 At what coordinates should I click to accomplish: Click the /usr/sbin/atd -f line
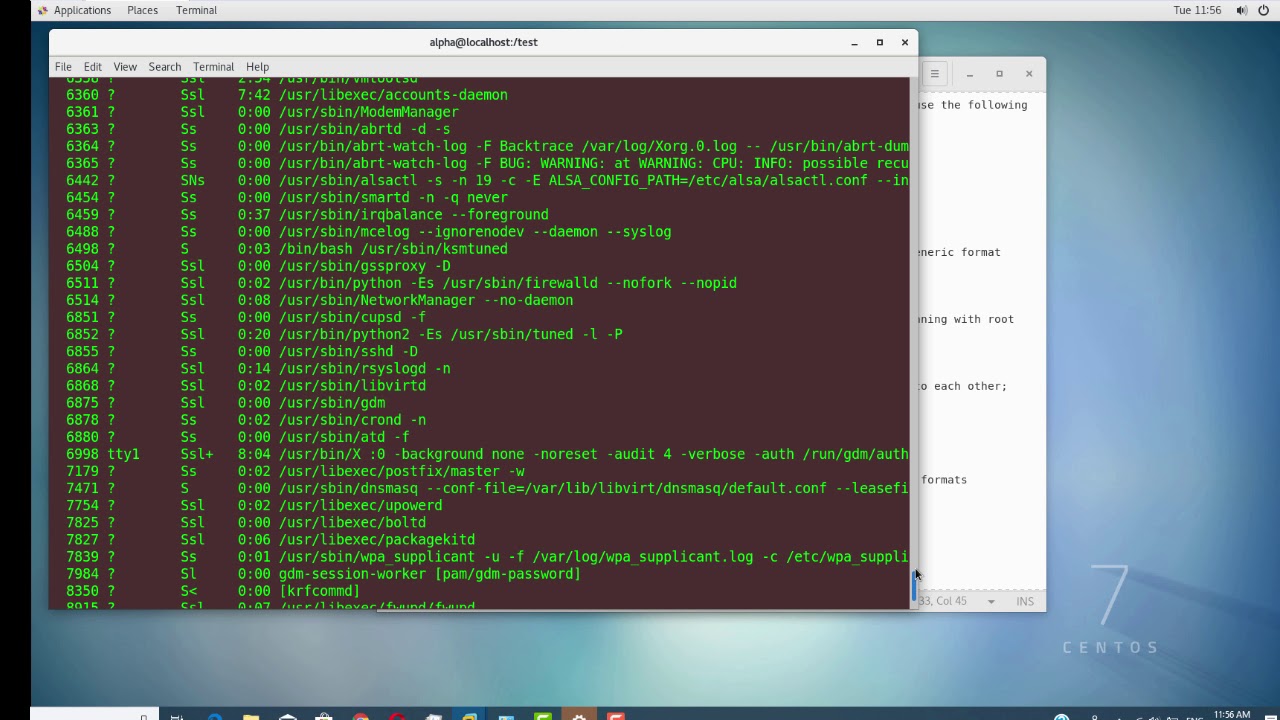click(238, 437)
